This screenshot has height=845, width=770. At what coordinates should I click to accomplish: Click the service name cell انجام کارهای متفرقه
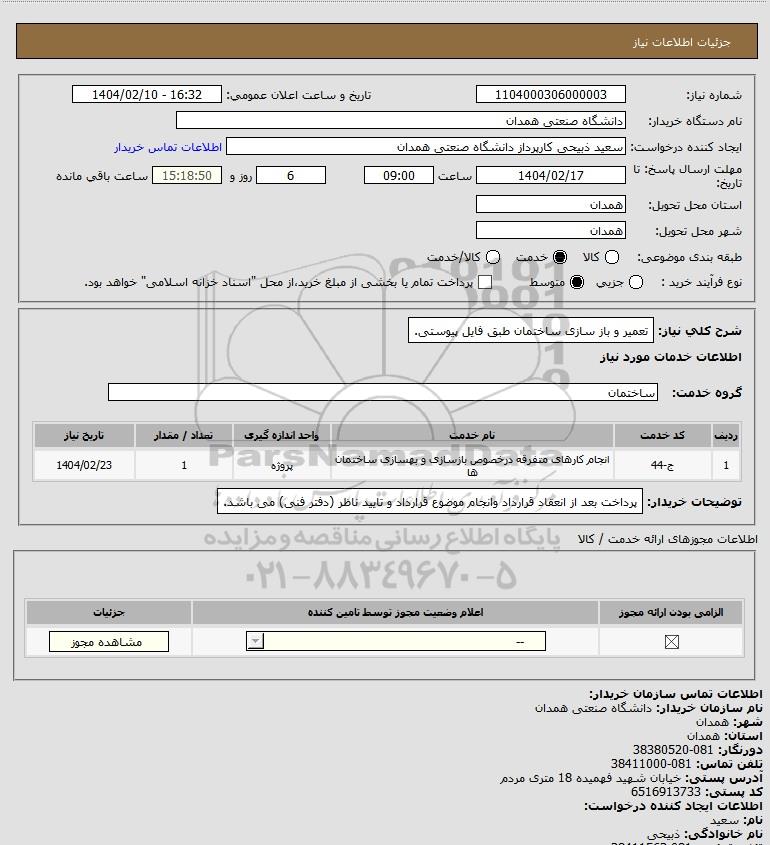pyautogui.click(x=472, y=465)
